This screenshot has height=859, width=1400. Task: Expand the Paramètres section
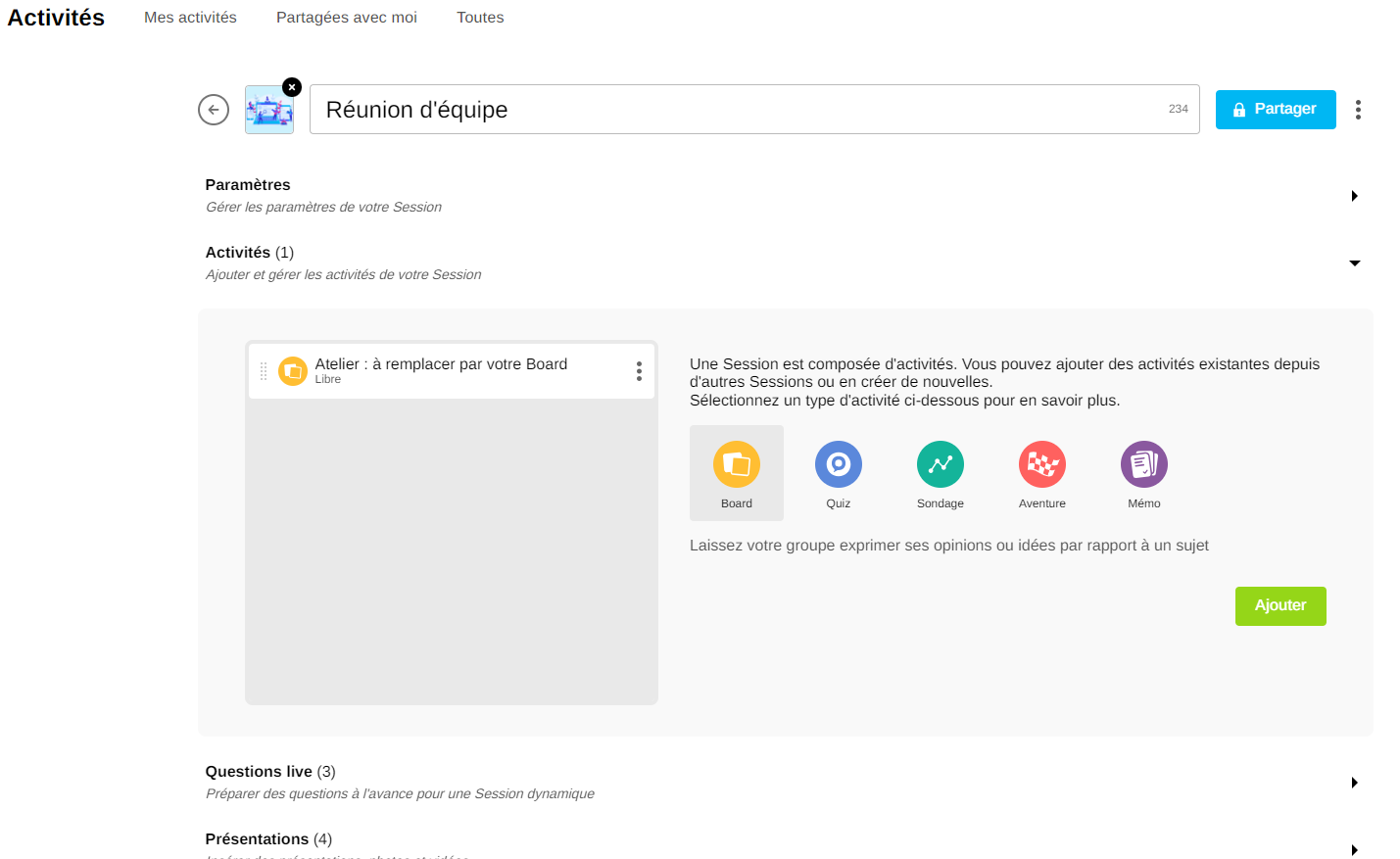[x=1354, y=196]
